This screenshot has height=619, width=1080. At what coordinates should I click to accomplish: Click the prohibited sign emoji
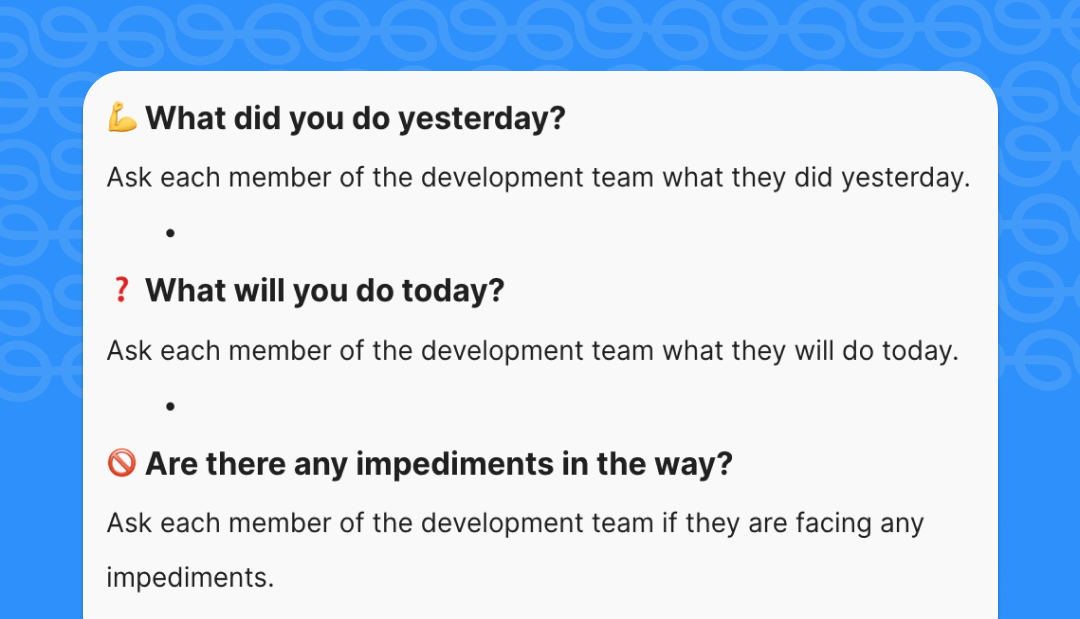121,463
